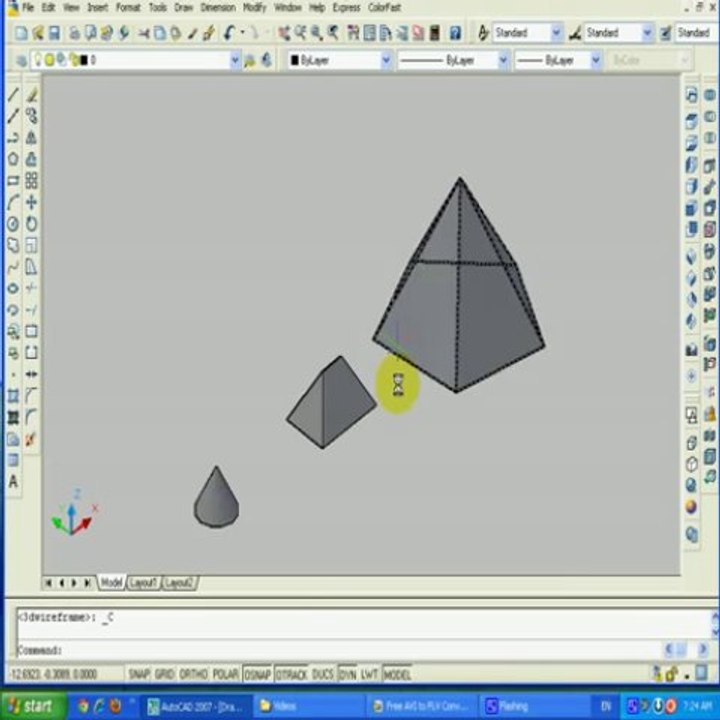
Task: Open the Modify menu
Action: click(x=254, y=7)
